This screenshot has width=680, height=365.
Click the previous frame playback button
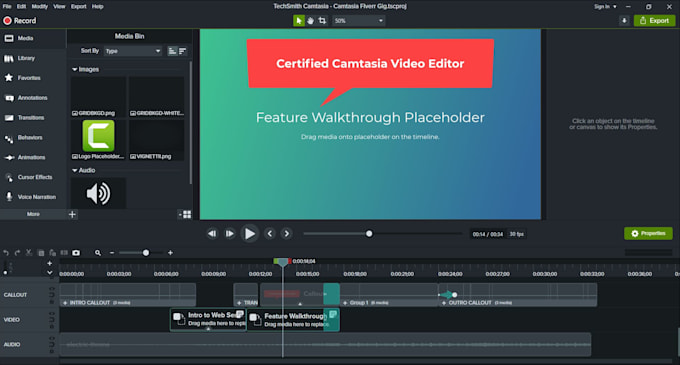coord(212,234)
